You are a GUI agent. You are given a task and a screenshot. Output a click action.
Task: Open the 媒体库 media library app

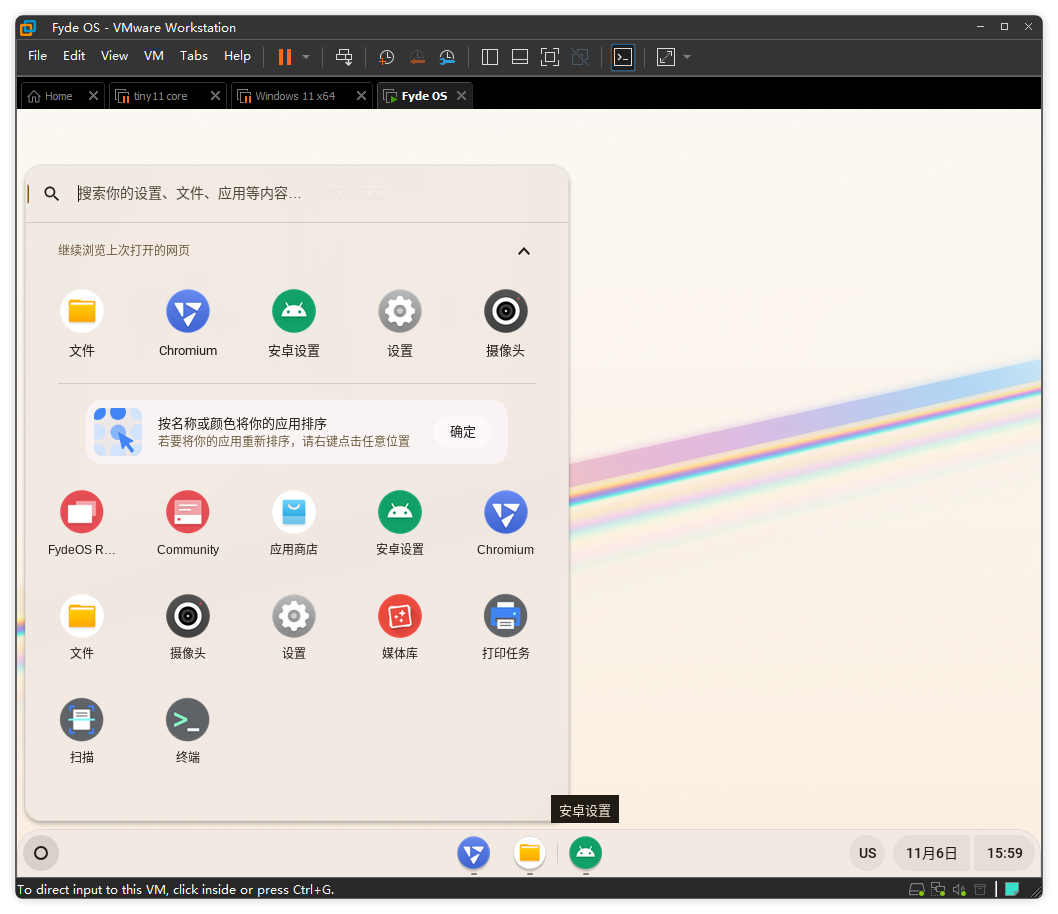(x=400, y=617)
